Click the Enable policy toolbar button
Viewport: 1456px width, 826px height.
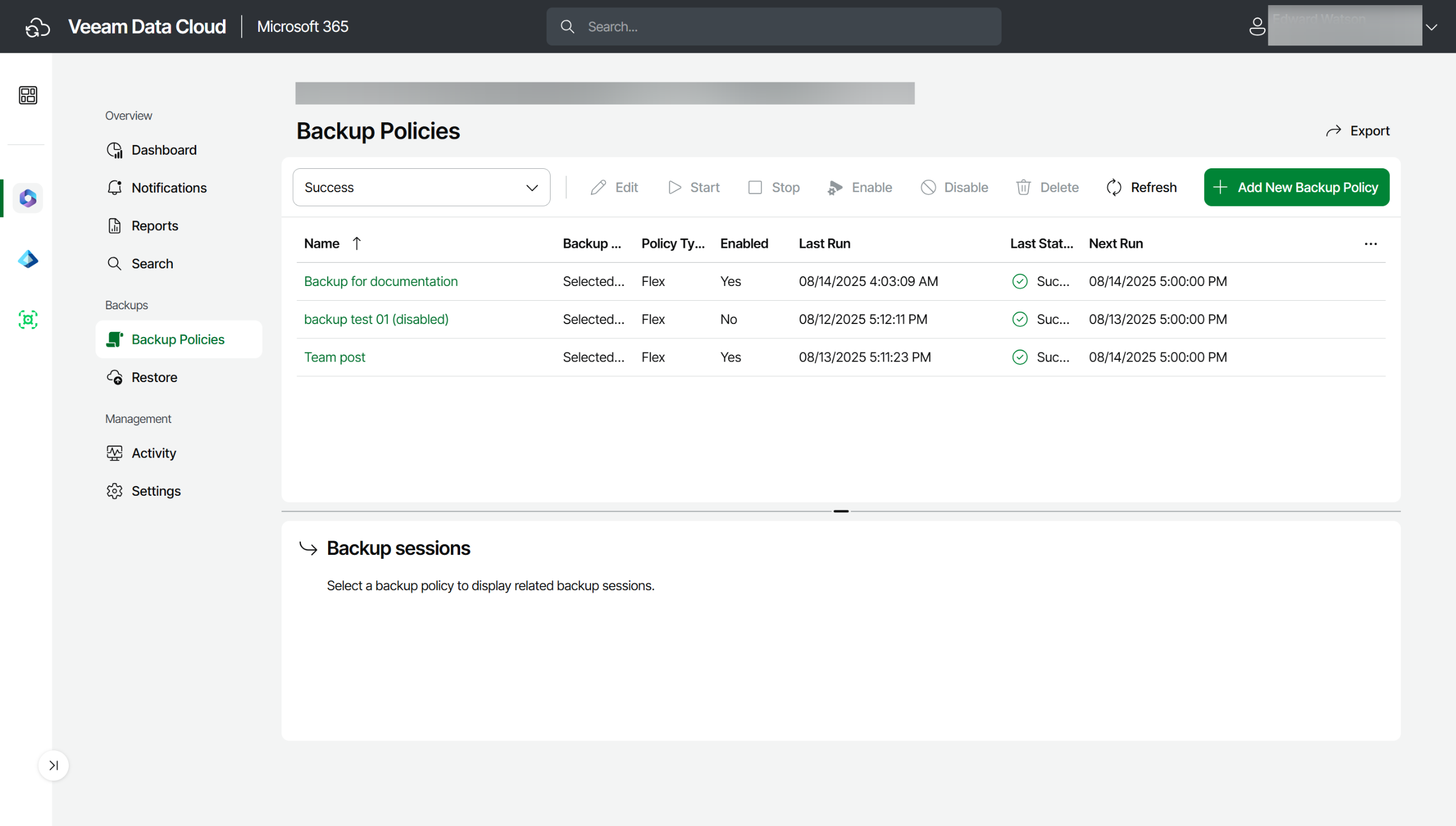point(859,188)
